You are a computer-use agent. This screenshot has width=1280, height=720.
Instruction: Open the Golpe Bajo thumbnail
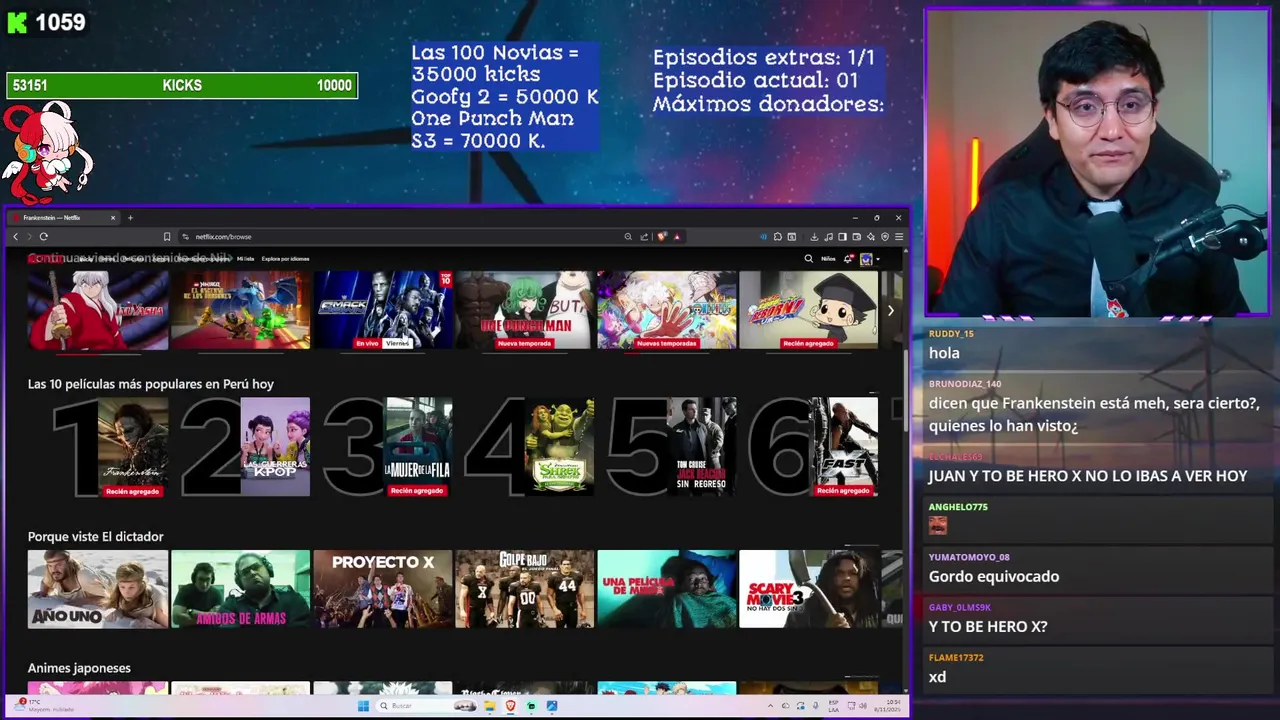point(525,589)
